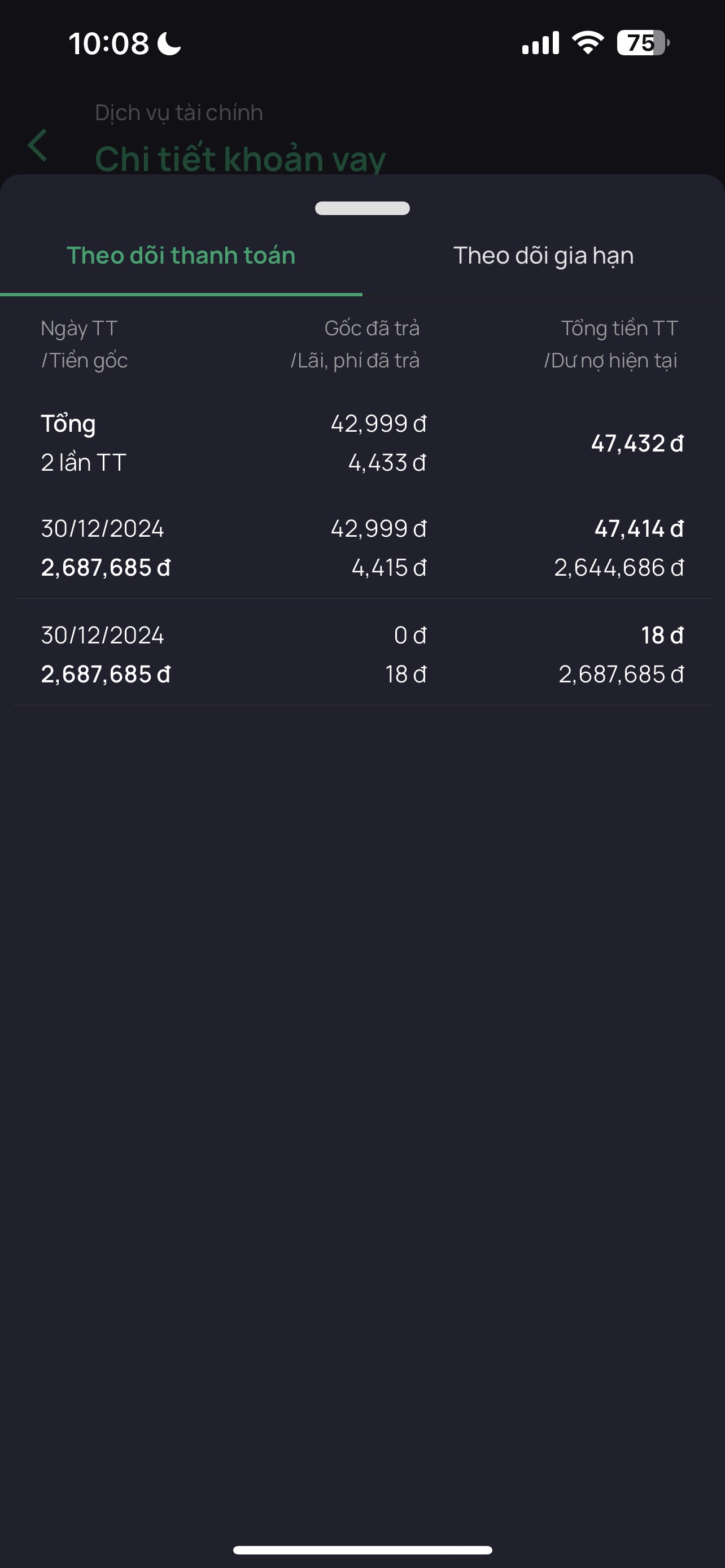Tap the battery level indicator

642,43
